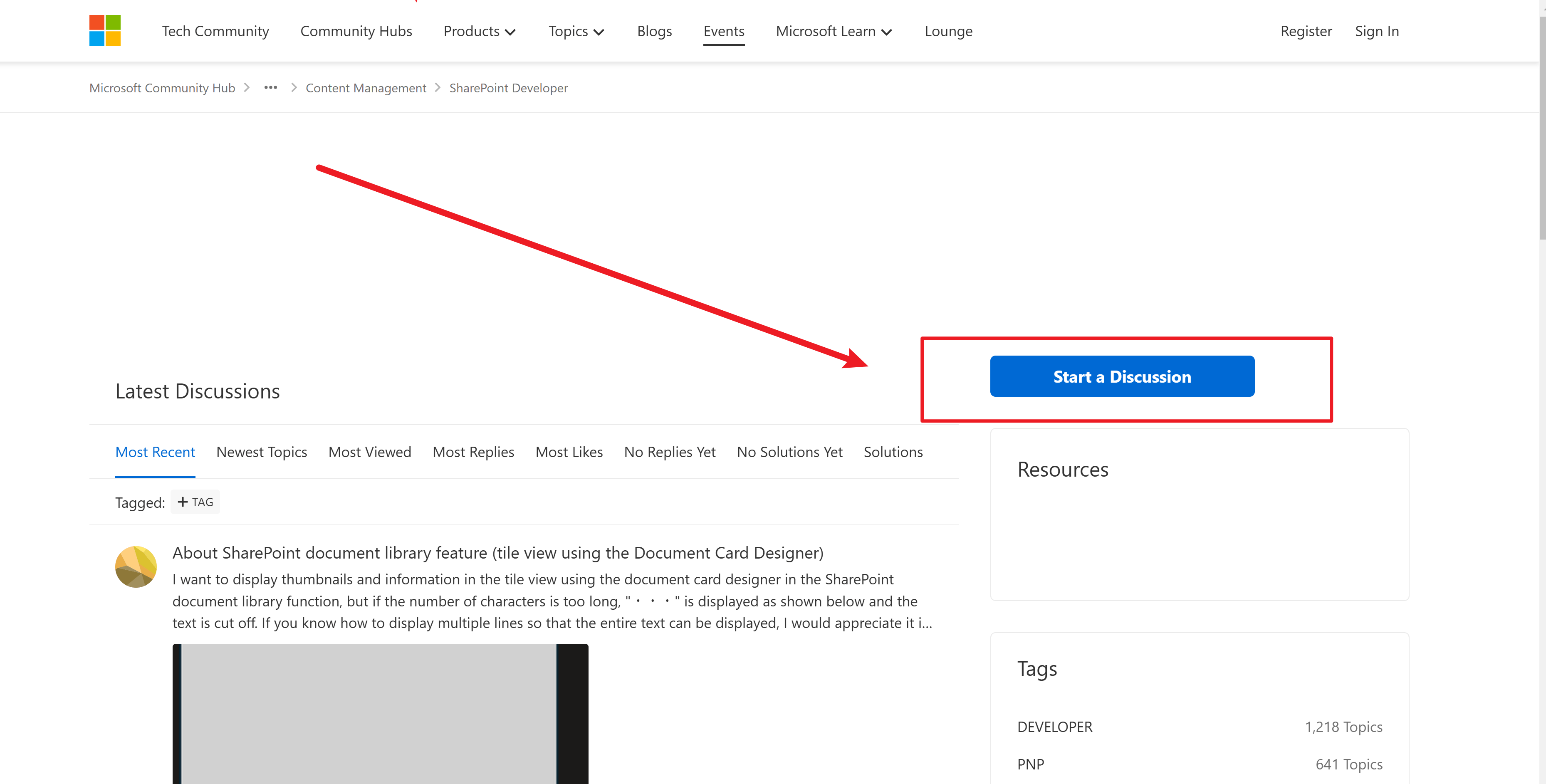Click the Resources panel heading
This screenshot has width=1546, height=784.
click(1063, 470)
